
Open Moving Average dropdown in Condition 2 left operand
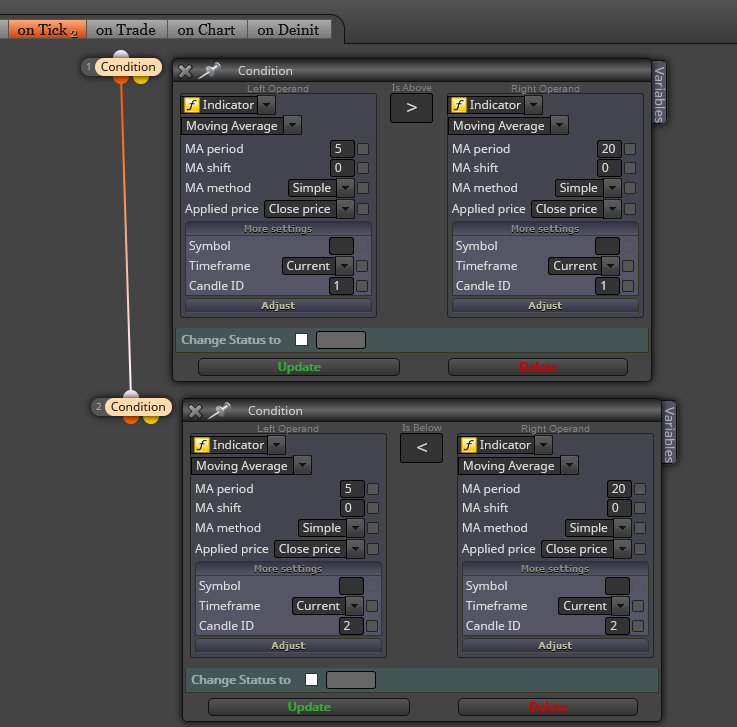click(x=302, y=466)
